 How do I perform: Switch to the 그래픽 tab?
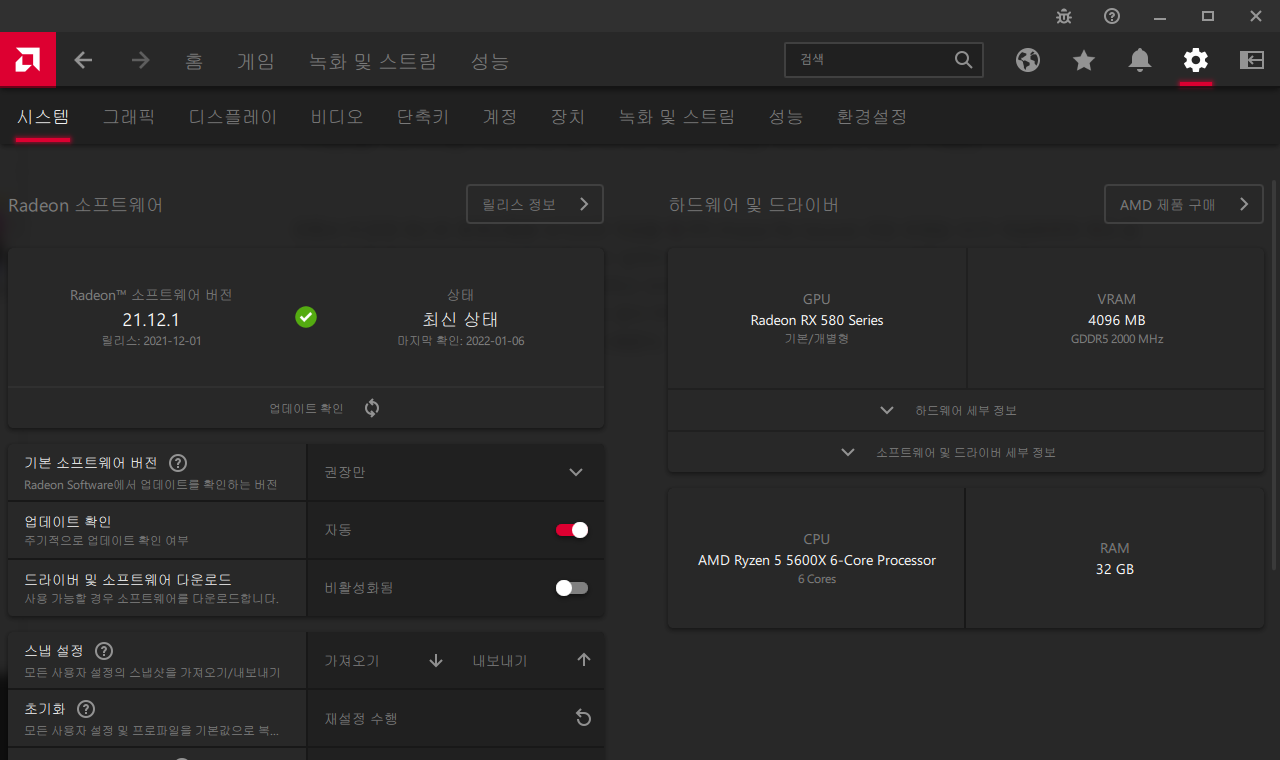tap(129, 117)
